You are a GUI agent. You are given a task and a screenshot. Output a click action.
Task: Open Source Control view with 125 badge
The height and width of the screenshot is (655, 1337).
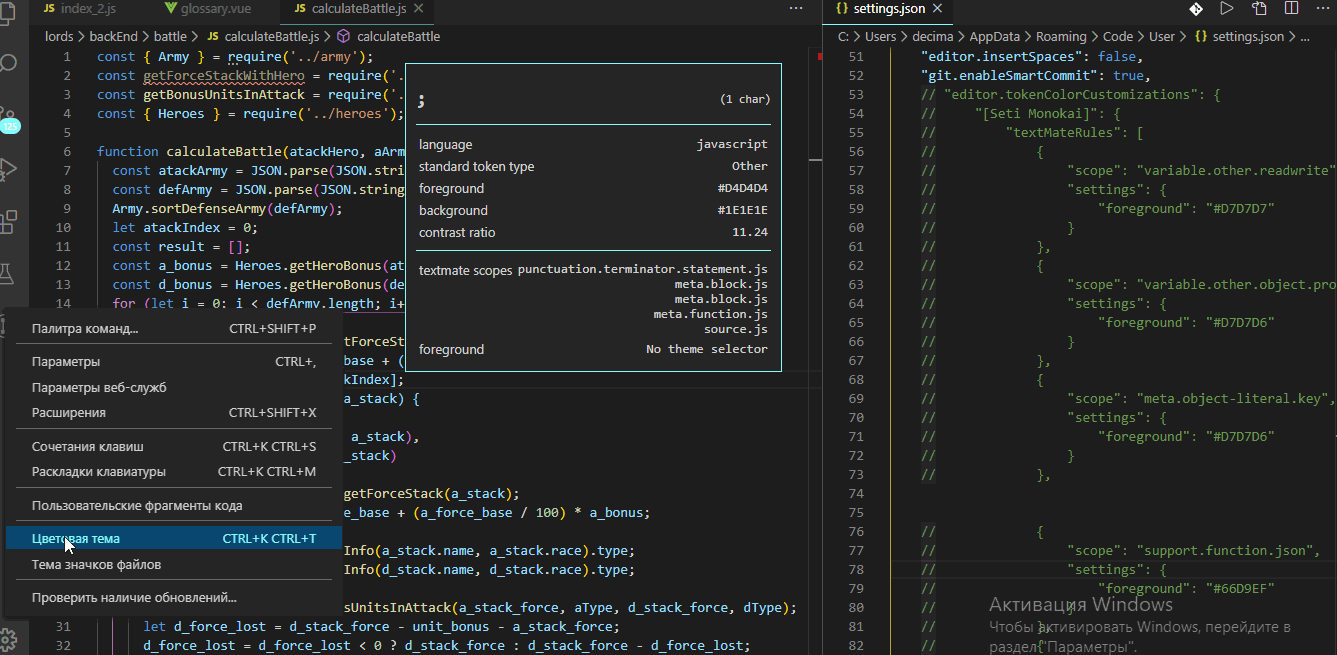(x=10, y=119)
